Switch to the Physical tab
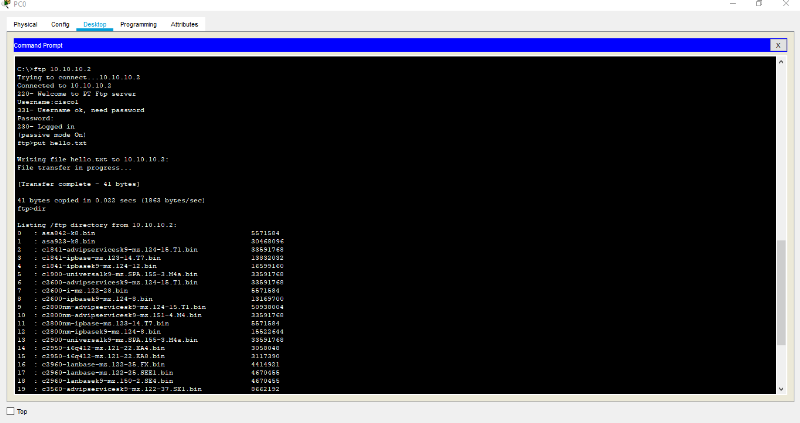The height and width of the screenshot is (423, 800). (x=26, y=24)
